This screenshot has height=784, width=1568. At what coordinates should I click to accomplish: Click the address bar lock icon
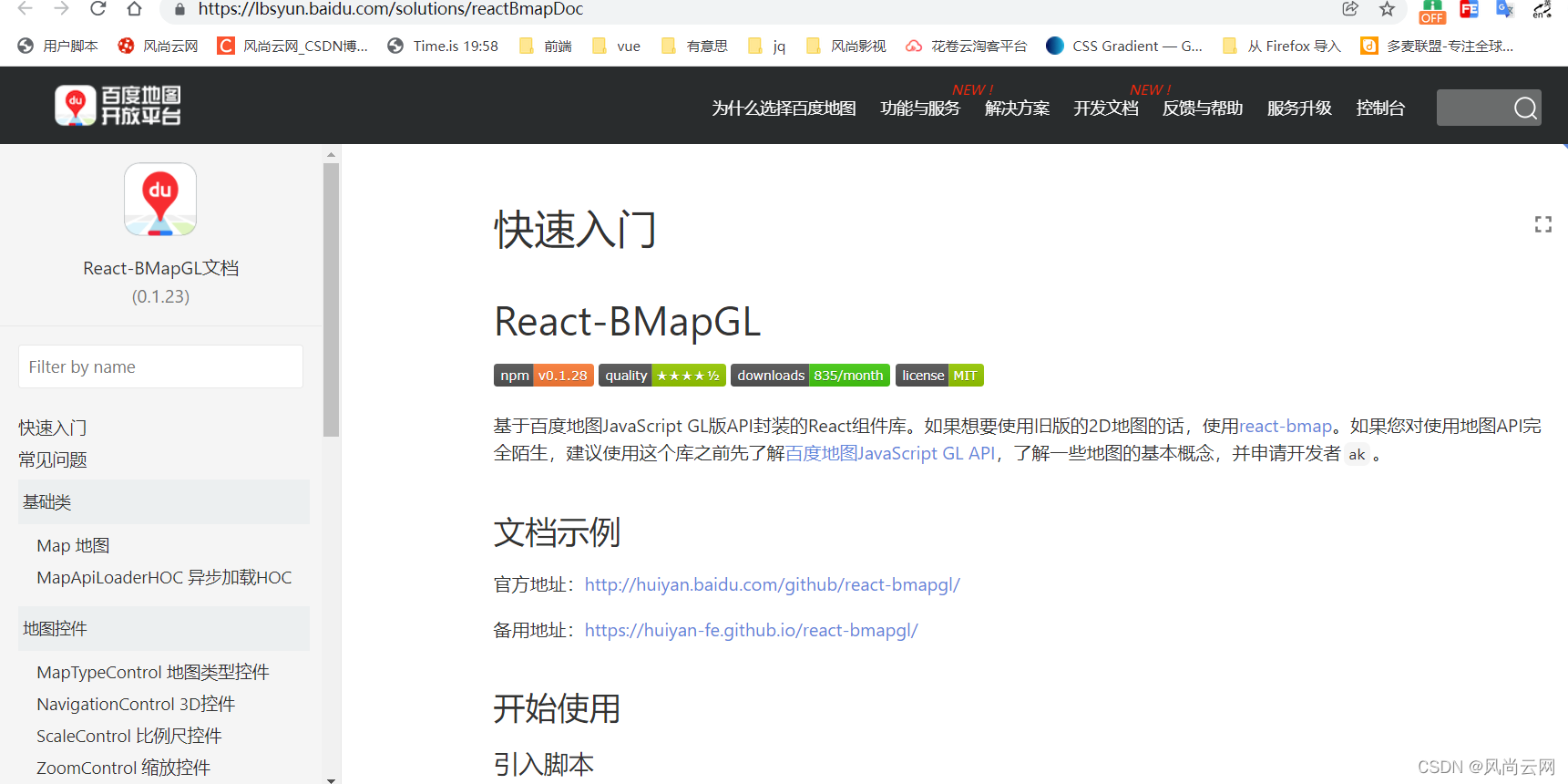click(x=179, y=9)
